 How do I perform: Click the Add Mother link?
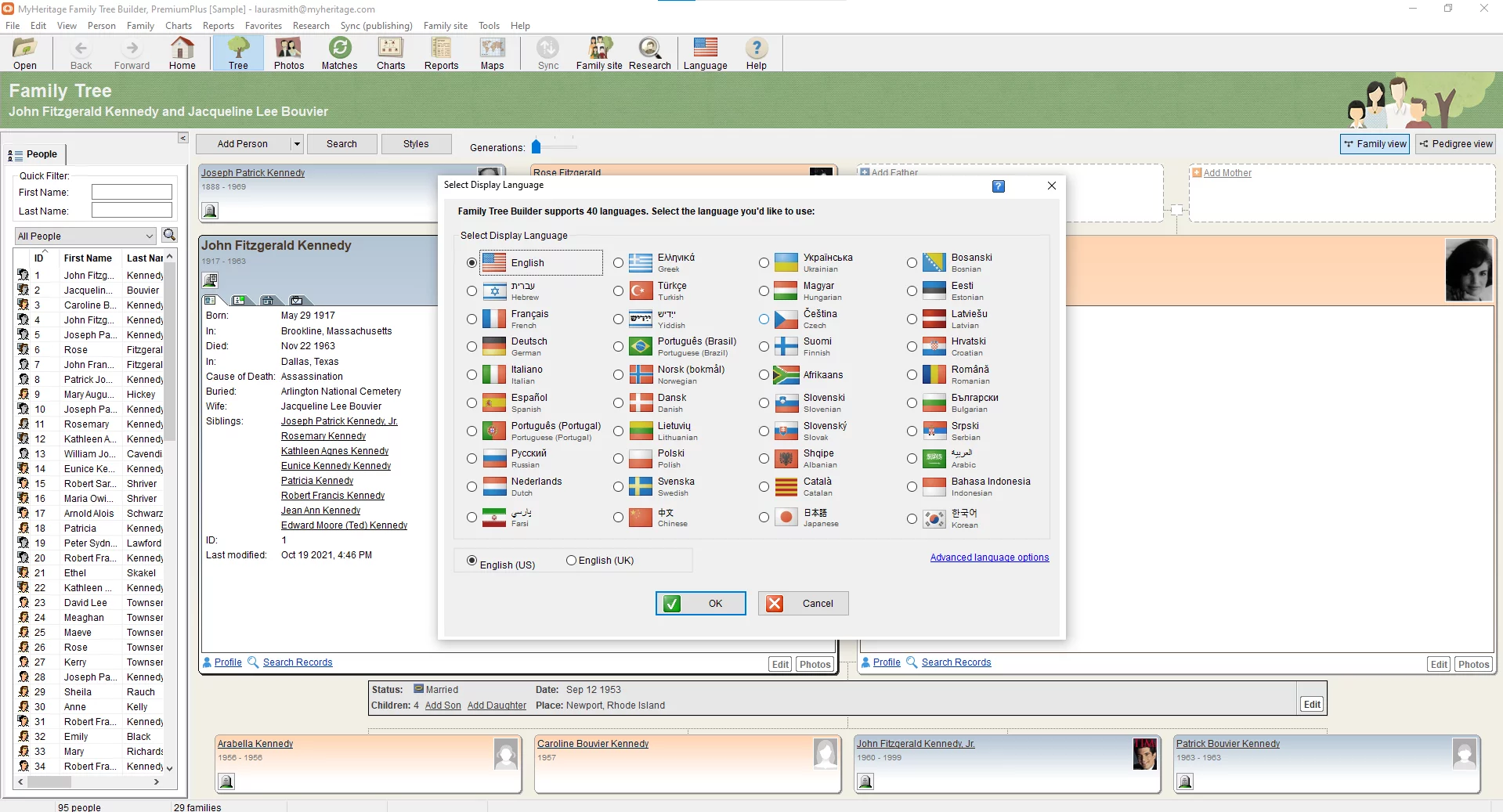(x=1227, y=173)
